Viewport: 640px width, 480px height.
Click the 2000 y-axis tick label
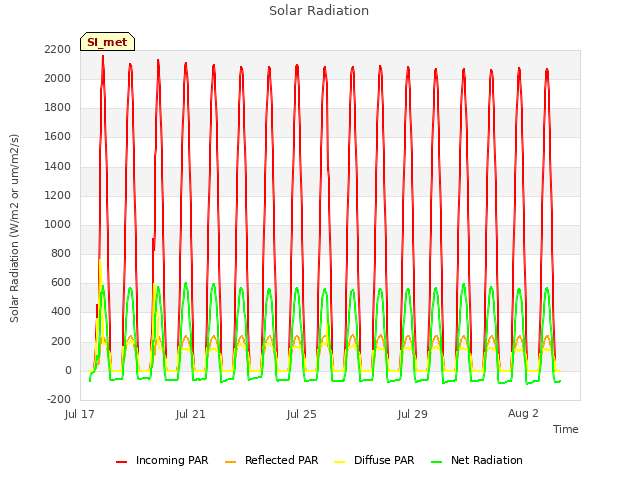(58, 78)
